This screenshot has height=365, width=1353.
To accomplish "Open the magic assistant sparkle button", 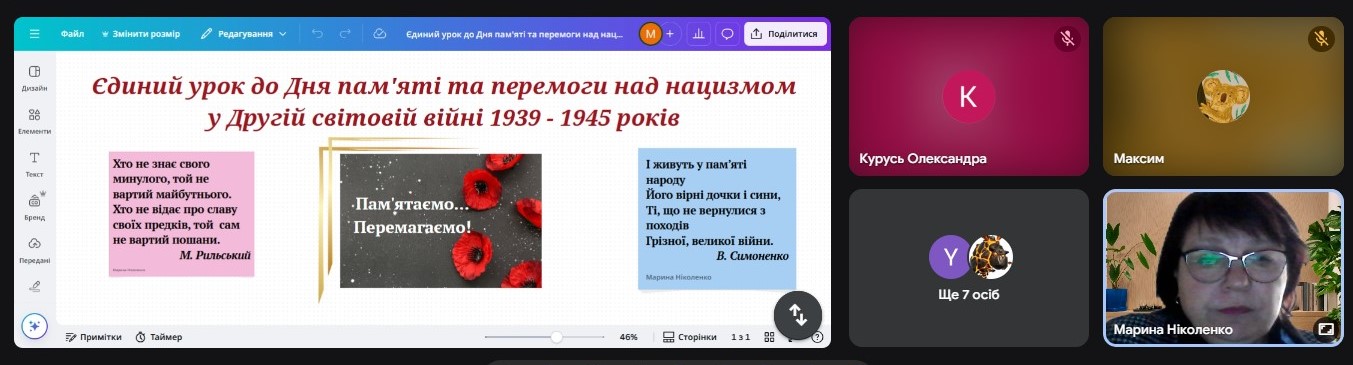I will pyautogui.click(x=35, y=326).
